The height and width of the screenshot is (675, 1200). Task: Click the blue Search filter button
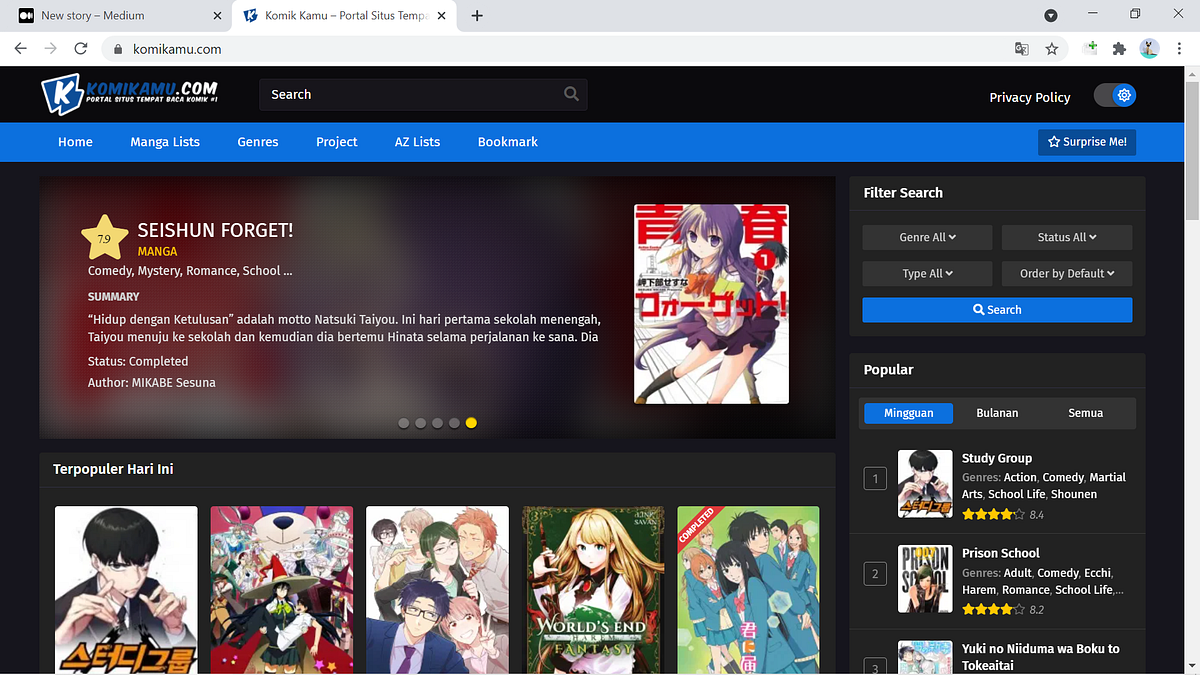point(997,310)
